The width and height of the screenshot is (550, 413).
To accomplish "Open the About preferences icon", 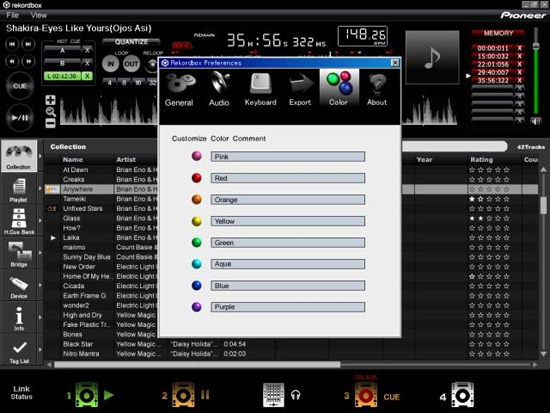I will coord(377,89).
